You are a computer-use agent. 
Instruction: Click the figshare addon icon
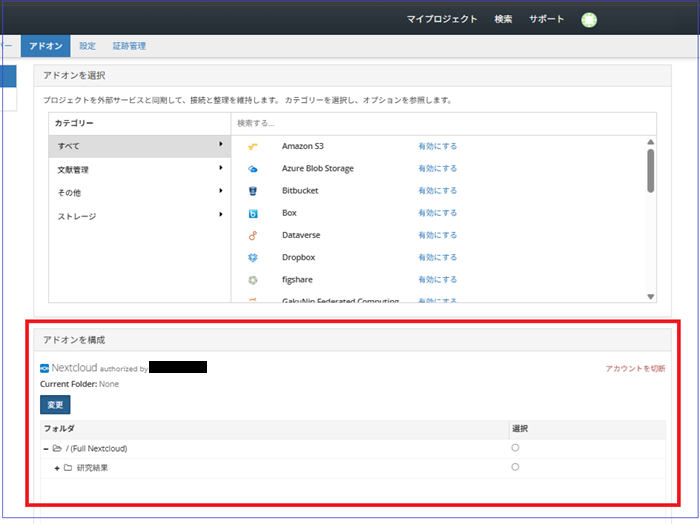point(253,279)
